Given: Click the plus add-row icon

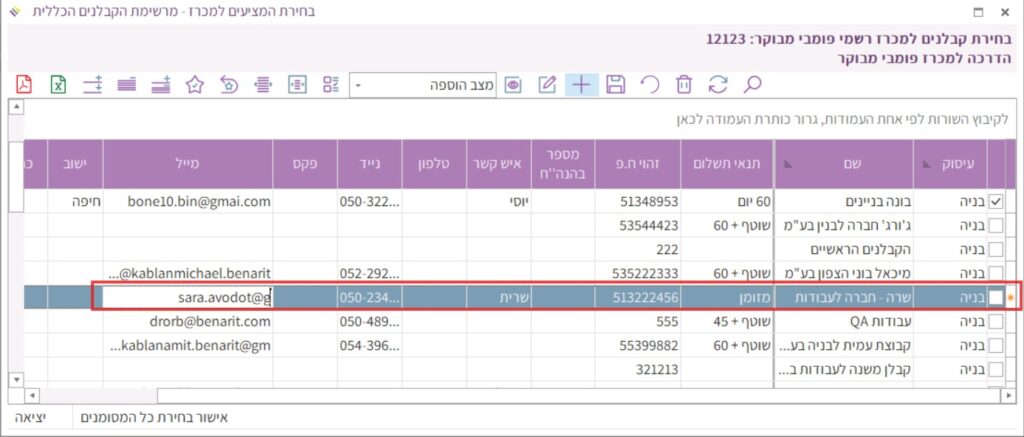Looking at the screenshot, I should coord(581,84).
